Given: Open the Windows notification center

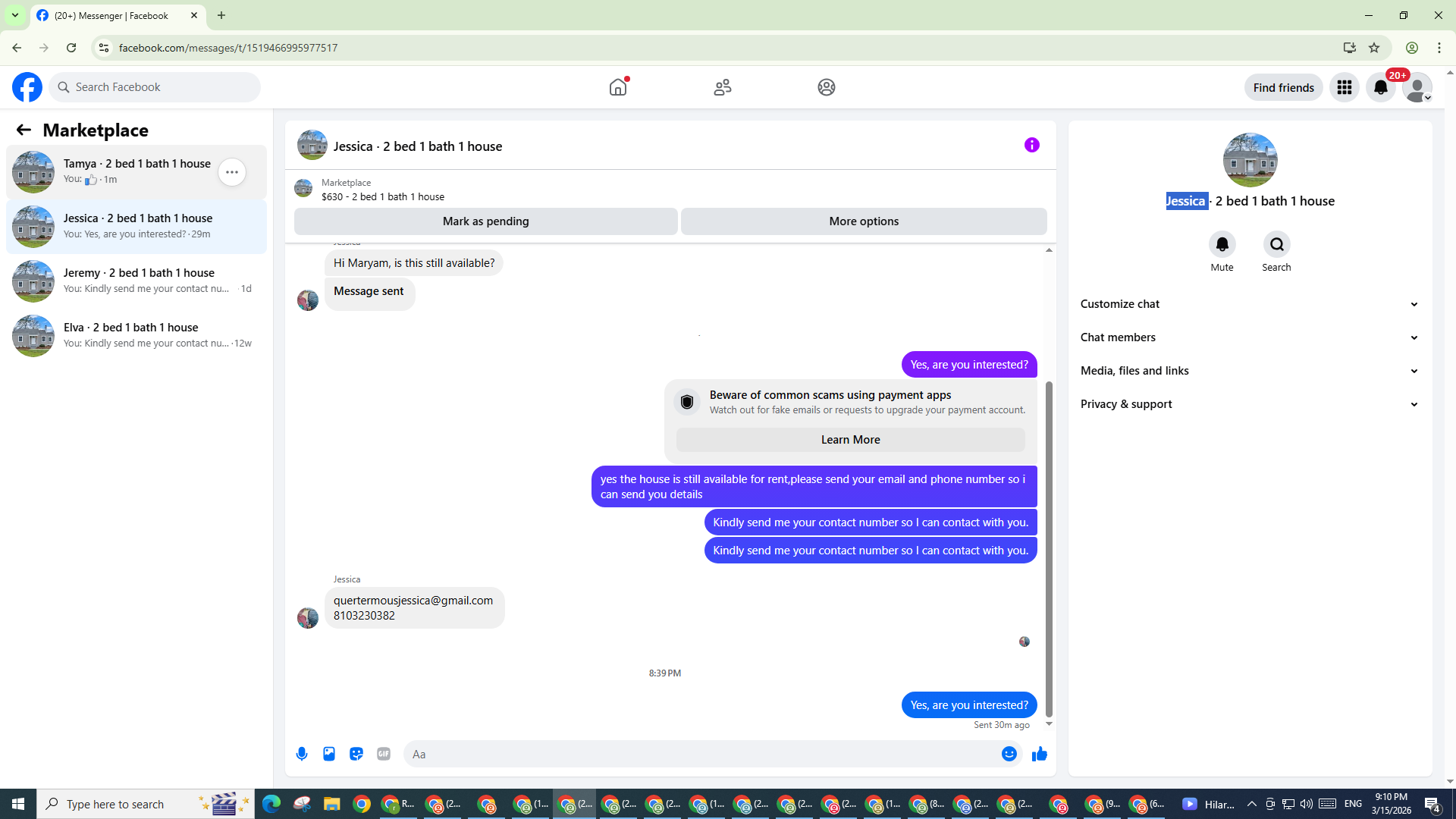Looking at the screenshot, I should 1432,804.
